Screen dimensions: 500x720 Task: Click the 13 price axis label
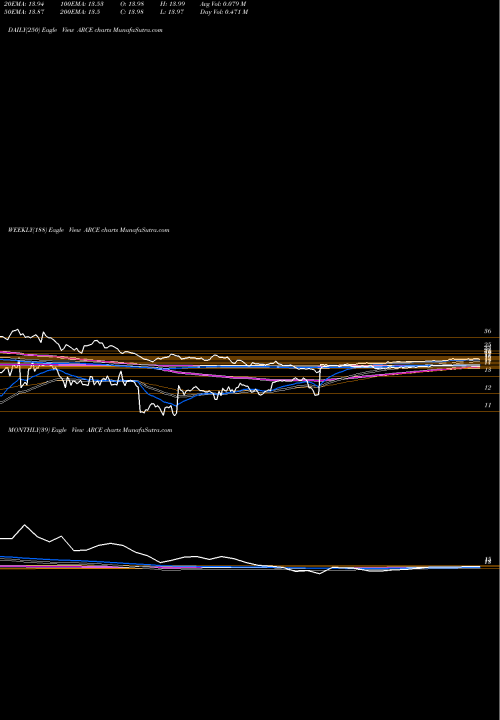[488, 370]
